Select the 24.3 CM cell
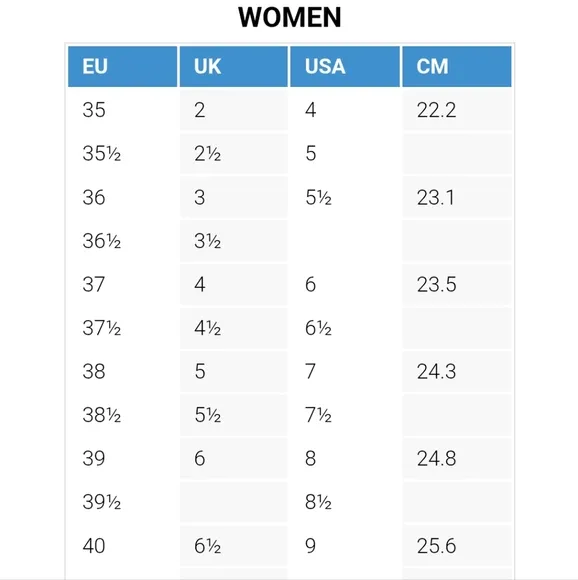The image size is (578, 580). (x=457, y=371)
